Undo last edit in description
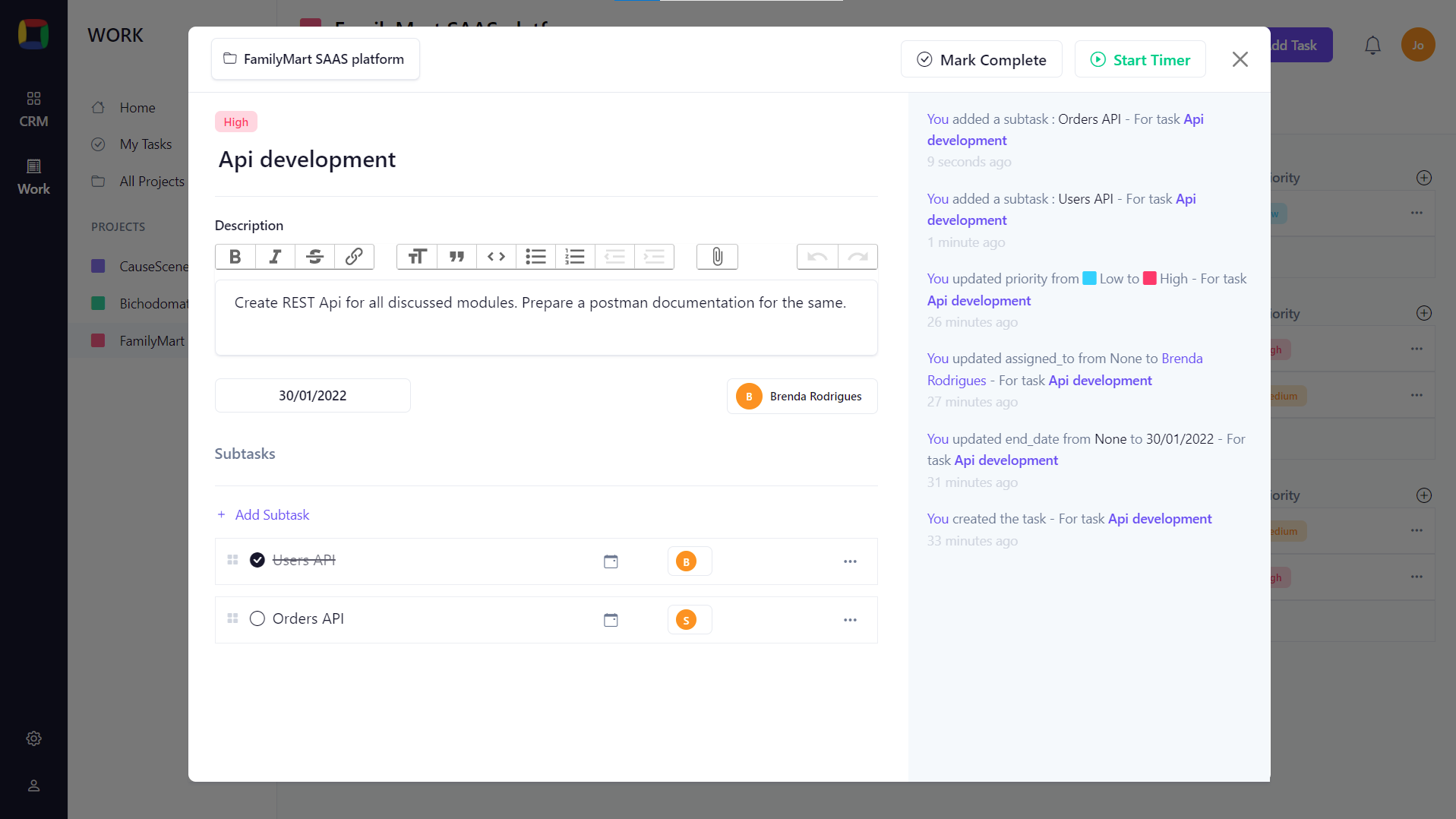This screenshot has width=1456, height=819. tap(817, 257)
